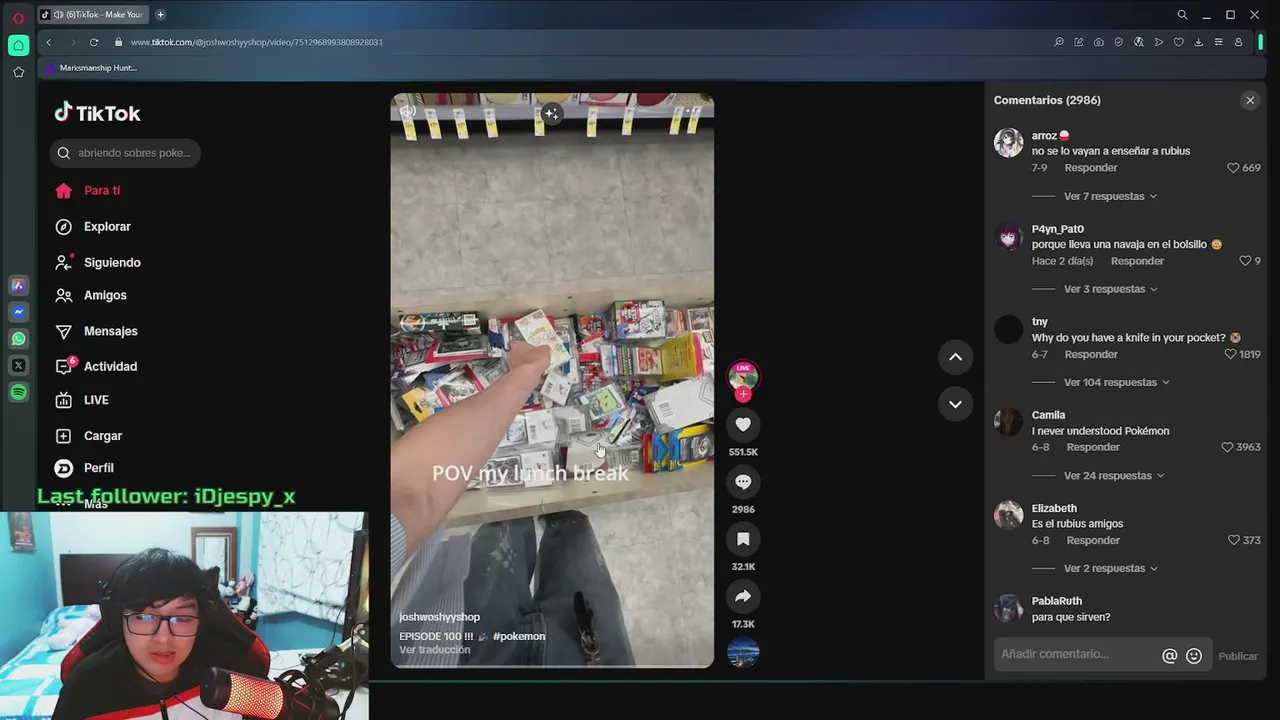Open the Opera account profile icon
This screenshot has width=1280, height=720.
pyautogui.click(x=1238, y=42)
